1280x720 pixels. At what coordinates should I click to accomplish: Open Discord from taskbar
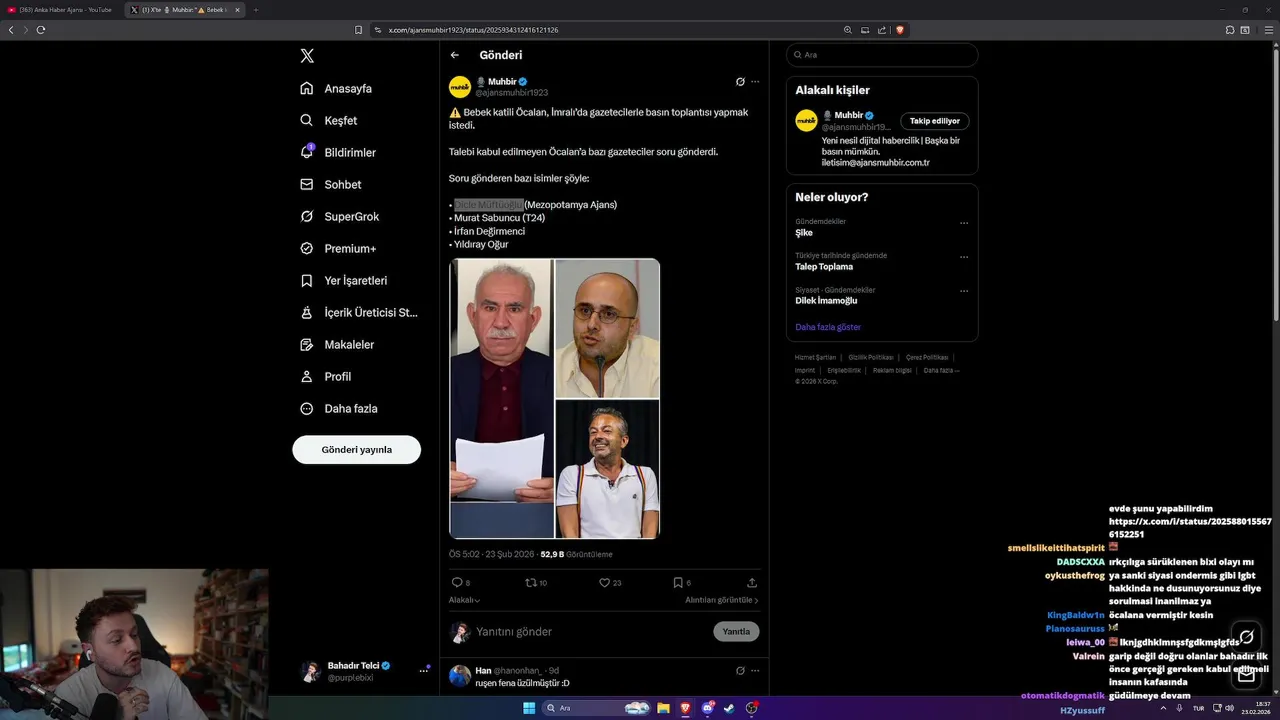[708, 708]
